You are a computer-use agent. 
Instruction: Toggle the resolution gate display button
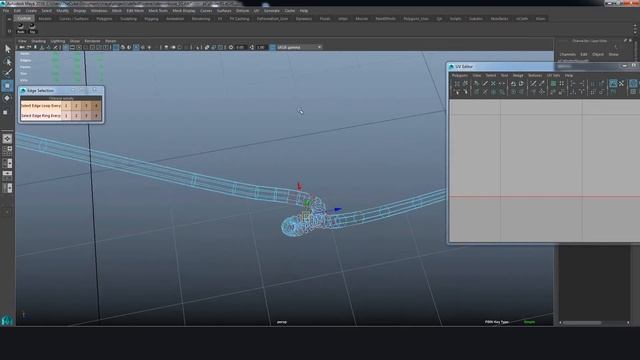pos(79,47)
